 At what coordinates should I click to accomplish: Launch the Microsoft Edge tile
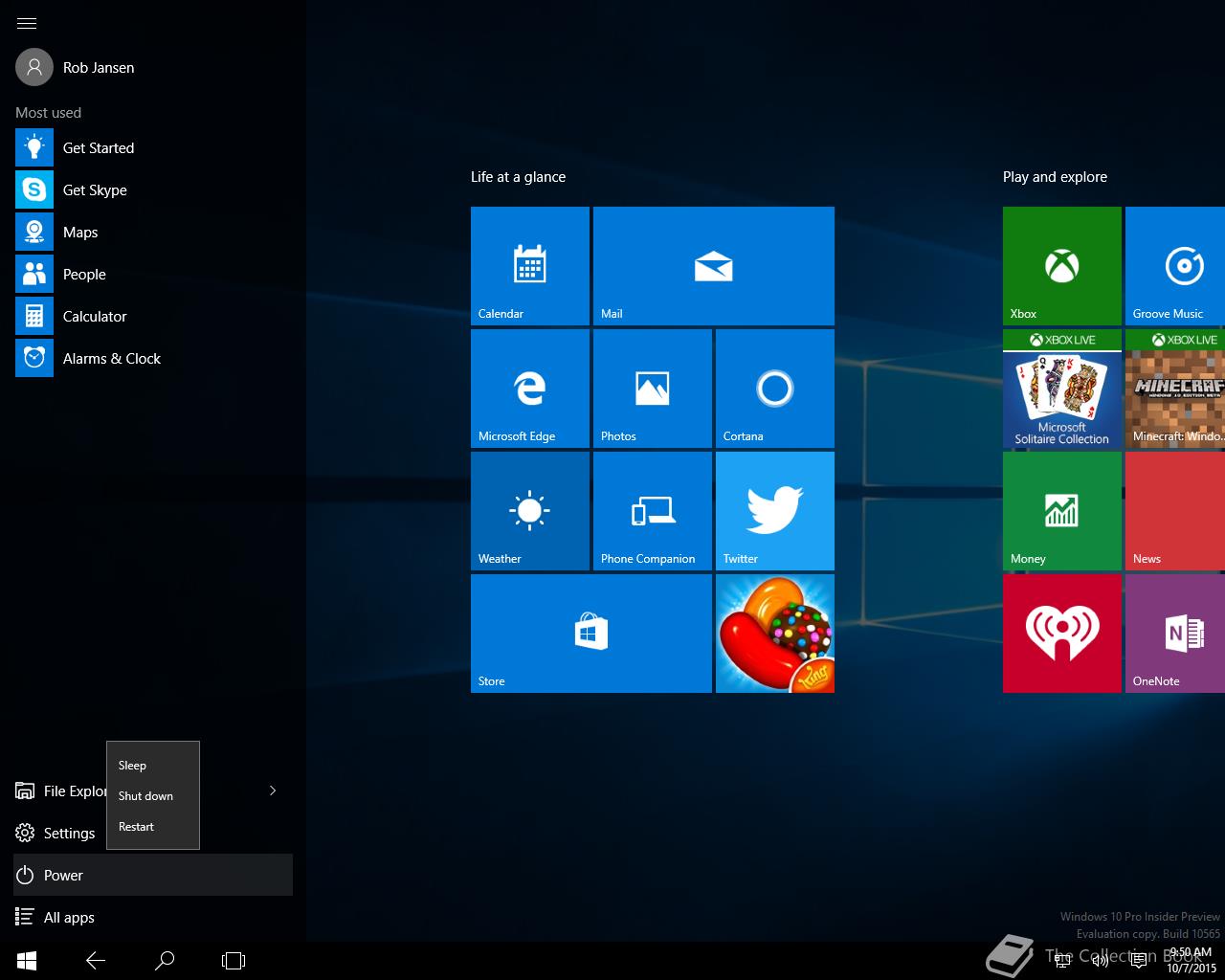[x=530, y=389]
